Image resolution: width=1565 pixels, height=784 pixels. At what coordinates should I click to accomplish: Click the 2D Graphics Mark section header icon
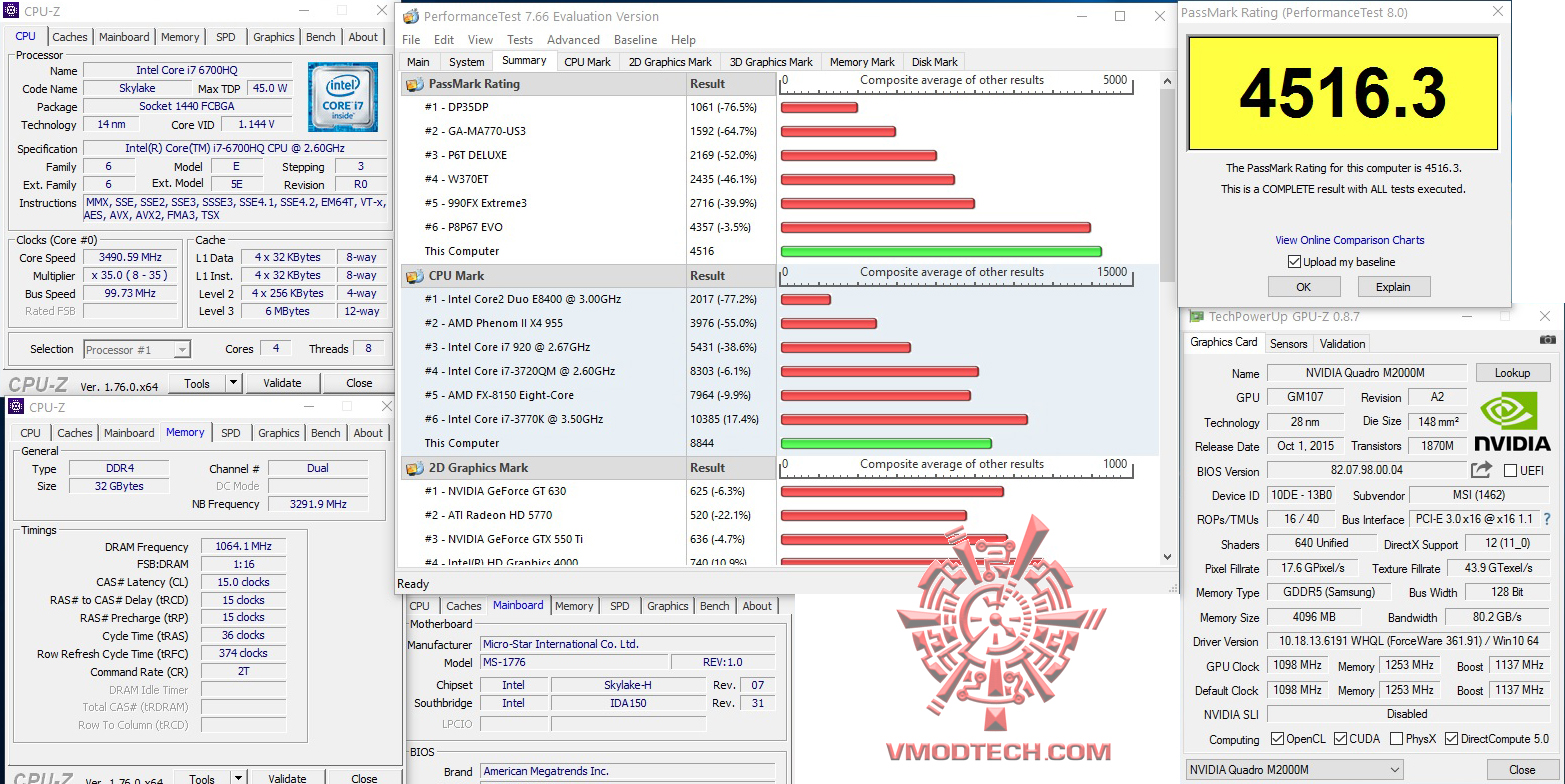point(414,468)
